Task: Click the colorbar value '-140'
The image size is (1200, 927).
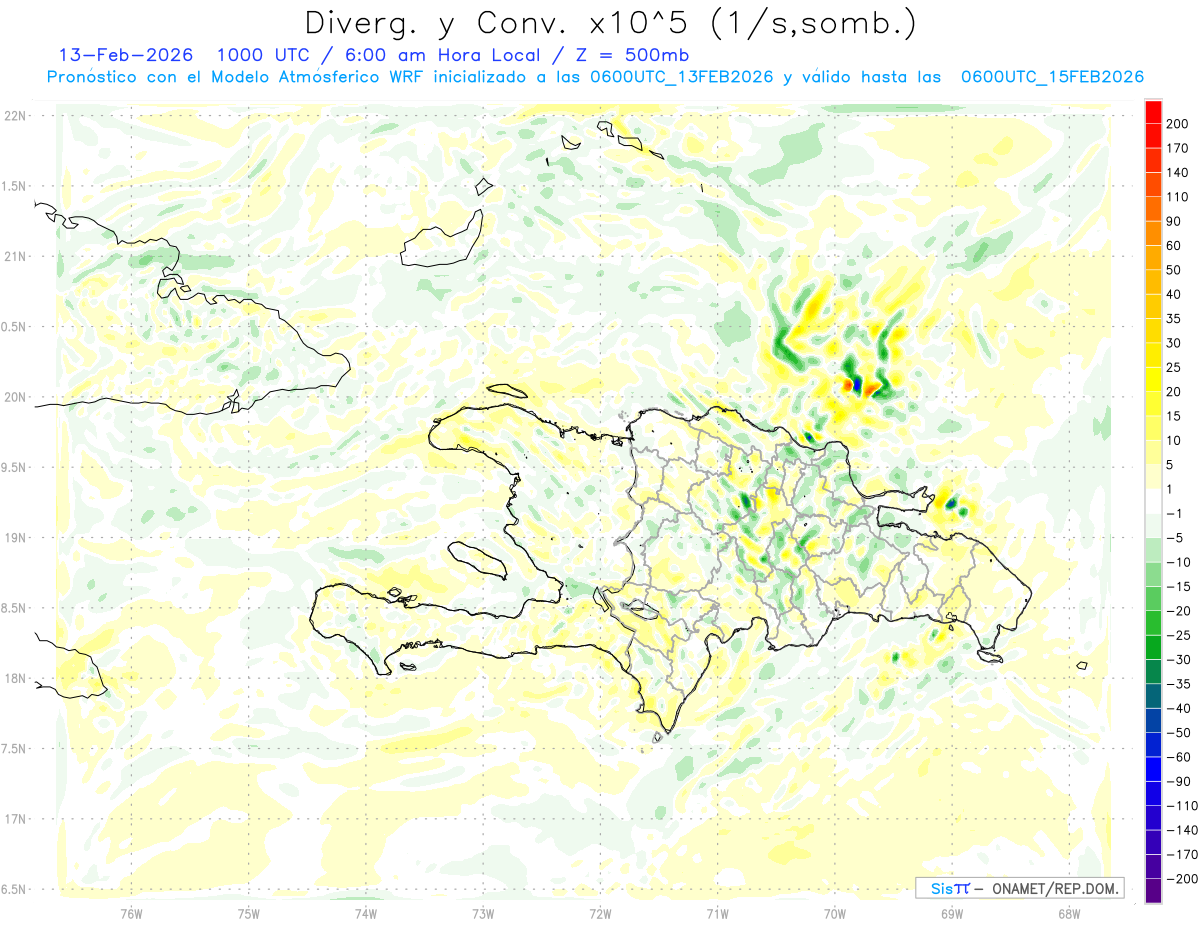Action: click(x=1181, y=831)
